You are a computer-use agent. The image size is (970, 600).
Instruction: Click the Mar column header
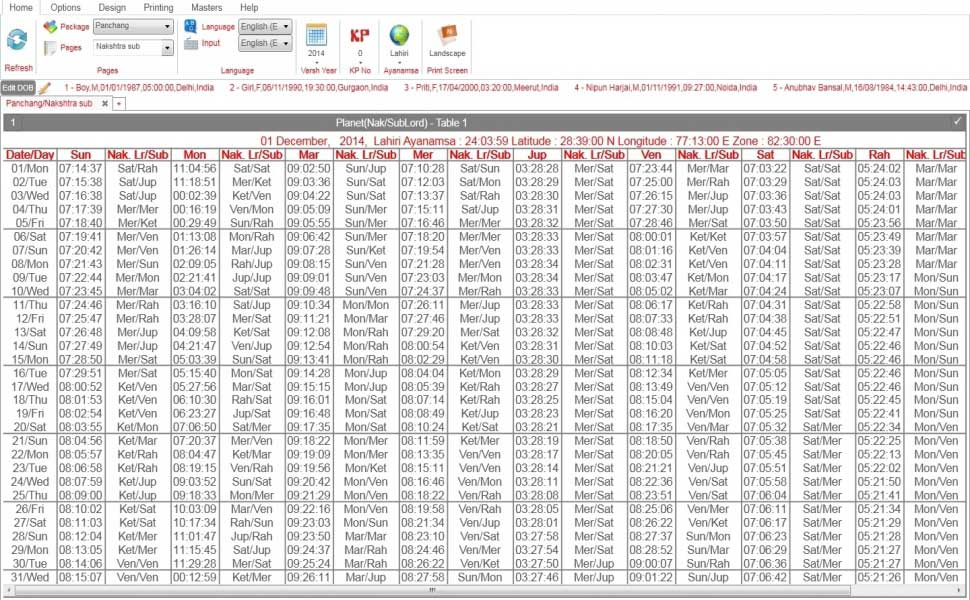point(309,155)
